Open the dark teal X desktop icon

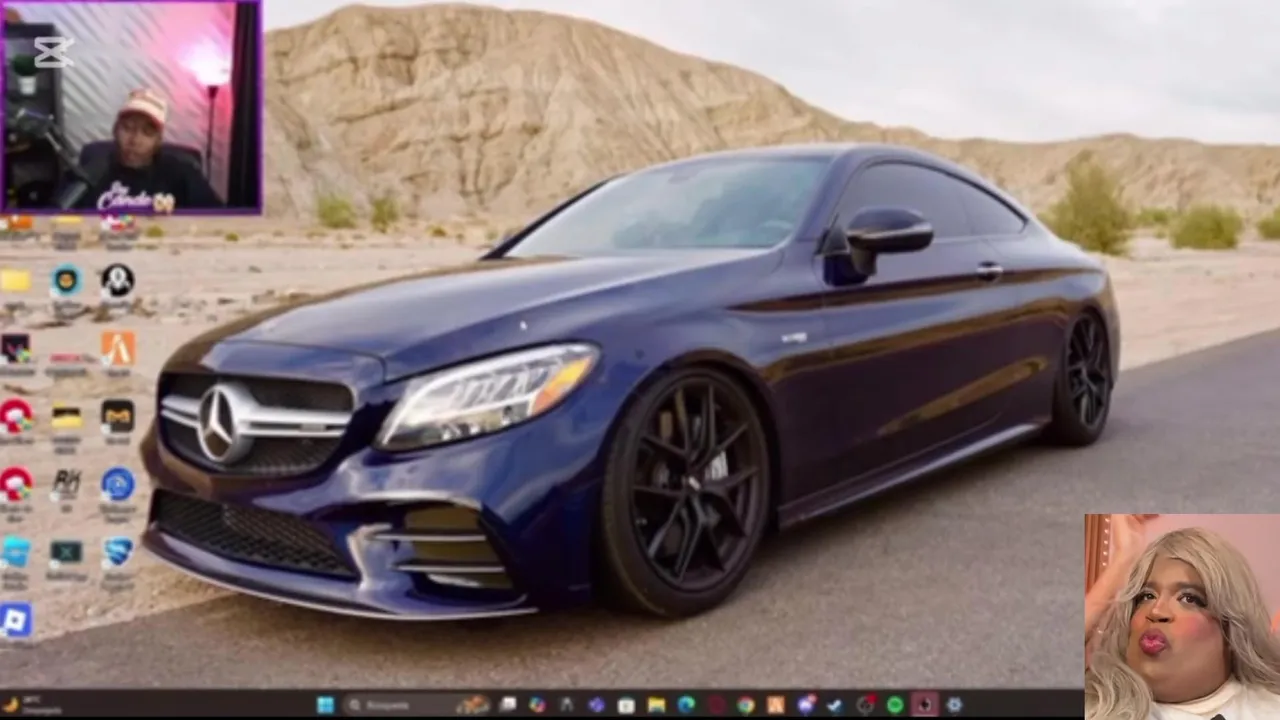66,551
